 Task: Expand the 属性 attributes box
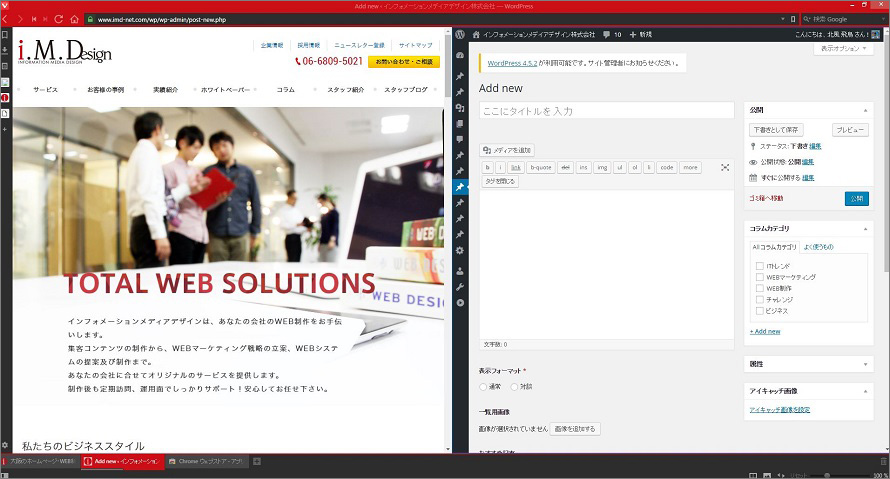pos(865,364)
